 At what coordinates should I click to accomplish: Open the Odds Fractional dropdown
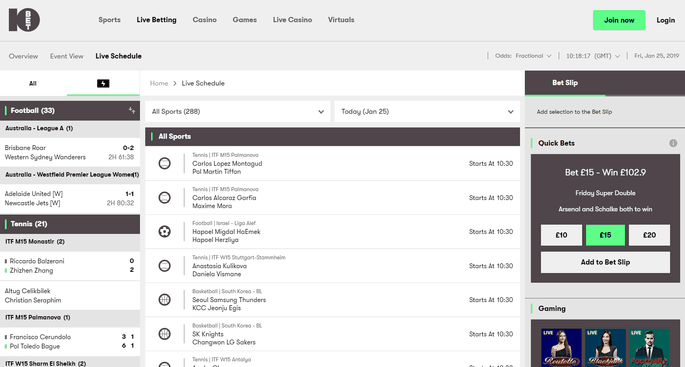coord(523,56)
